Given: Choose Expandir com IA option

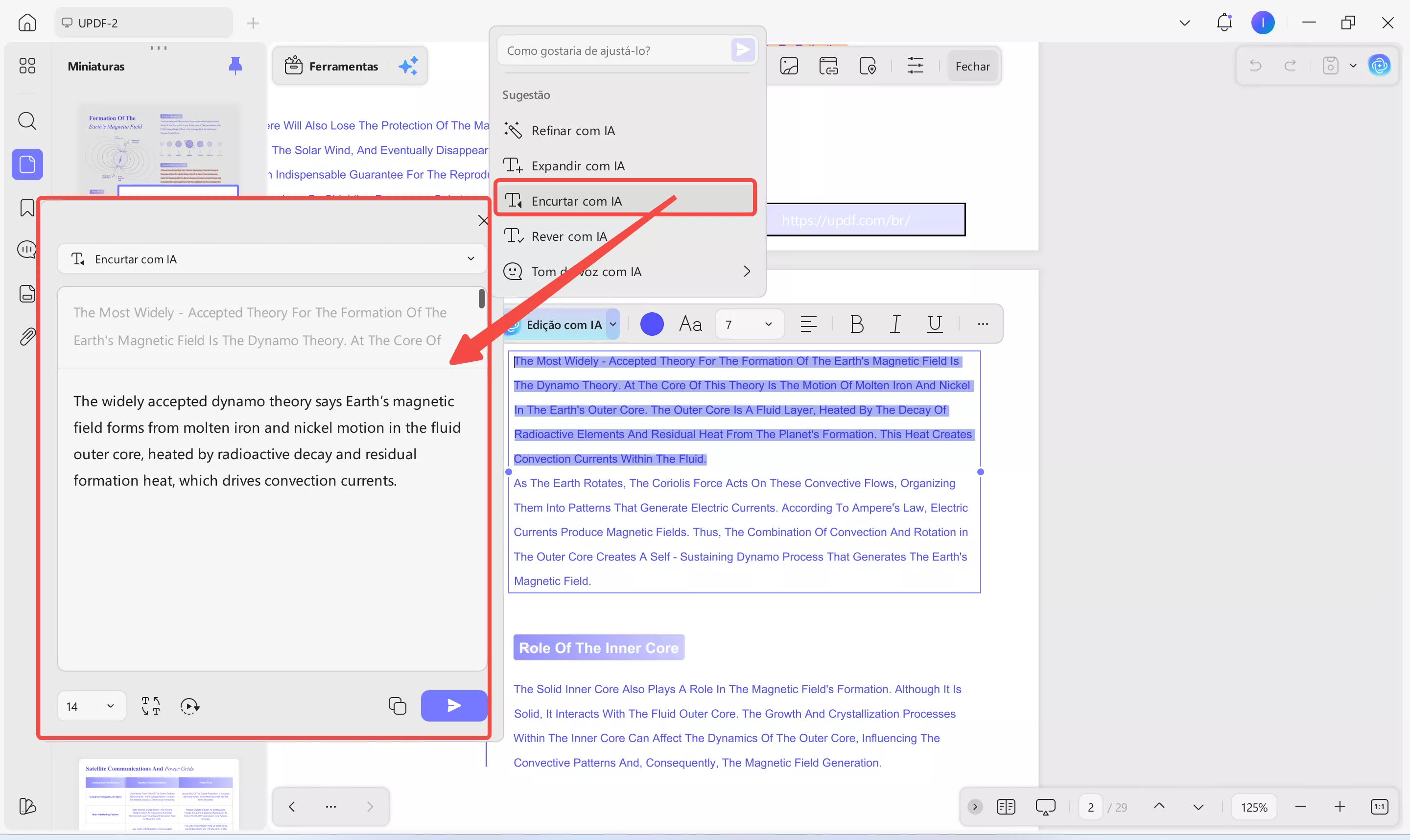Looking at the screenshot, I should [577, 166].
